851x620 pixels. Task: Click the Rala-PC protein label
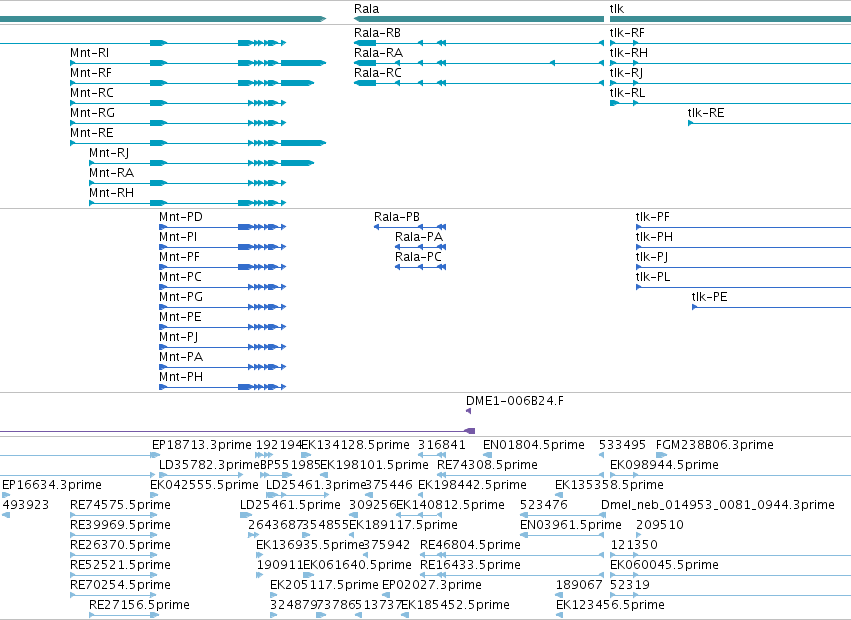coord(418,257)
